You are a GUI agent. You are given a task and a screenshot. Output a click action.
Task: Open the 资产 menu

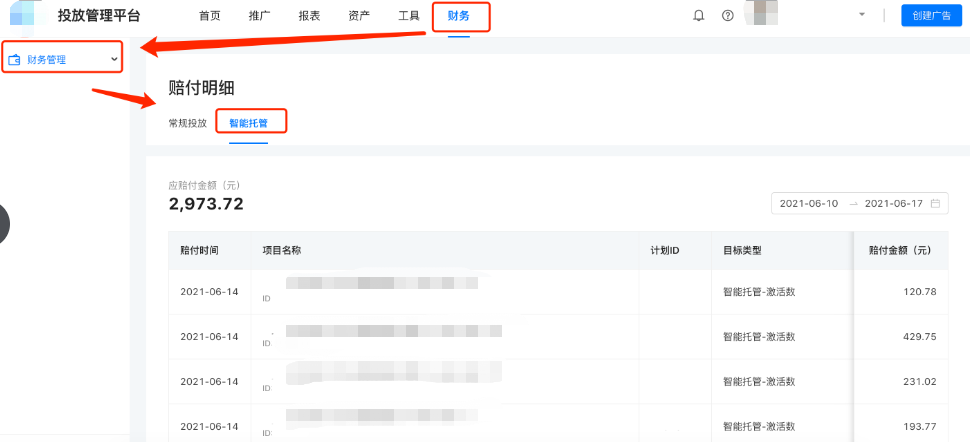point(359,16)
